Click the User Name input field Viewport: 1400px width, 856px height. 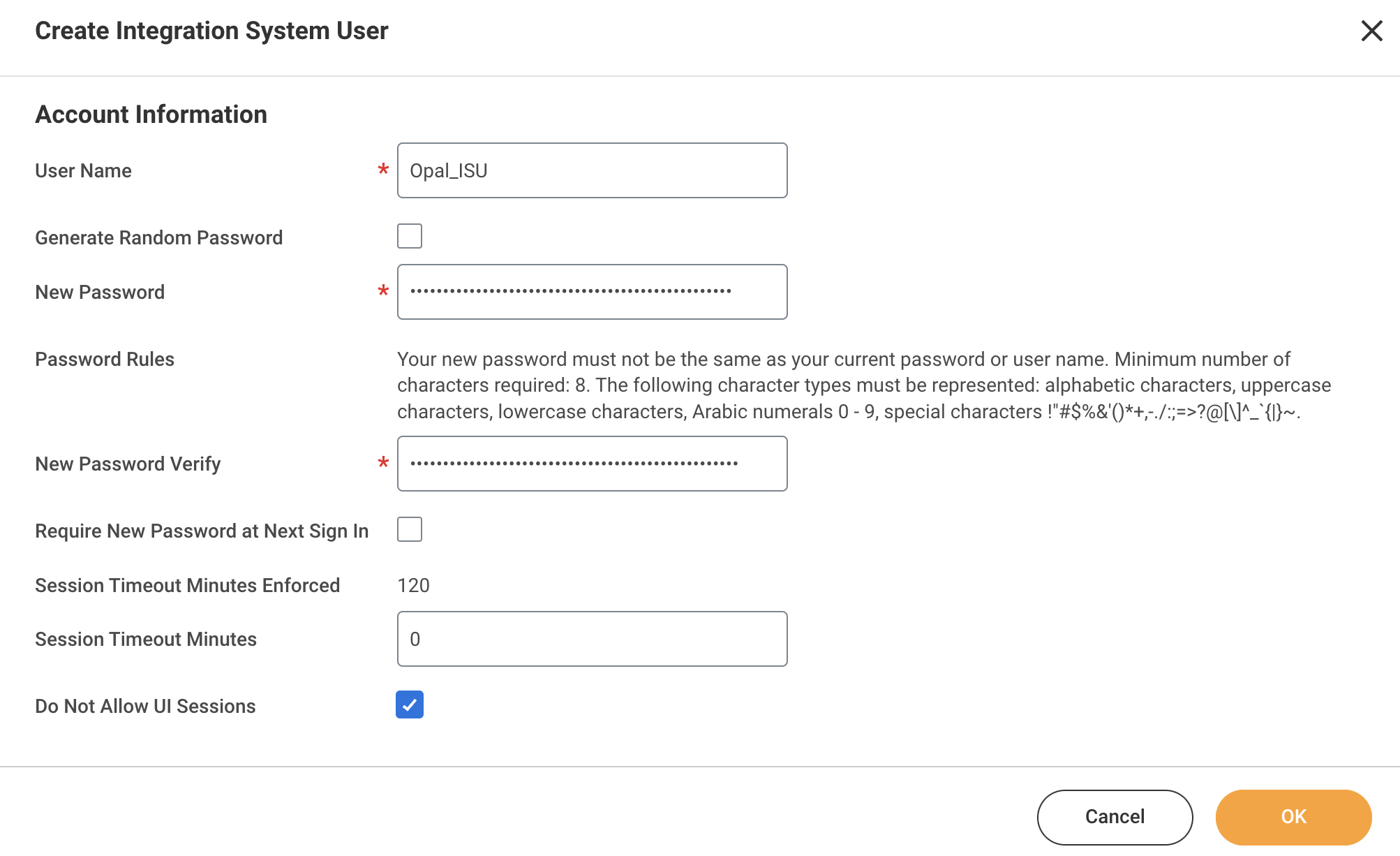coord(592,170)
